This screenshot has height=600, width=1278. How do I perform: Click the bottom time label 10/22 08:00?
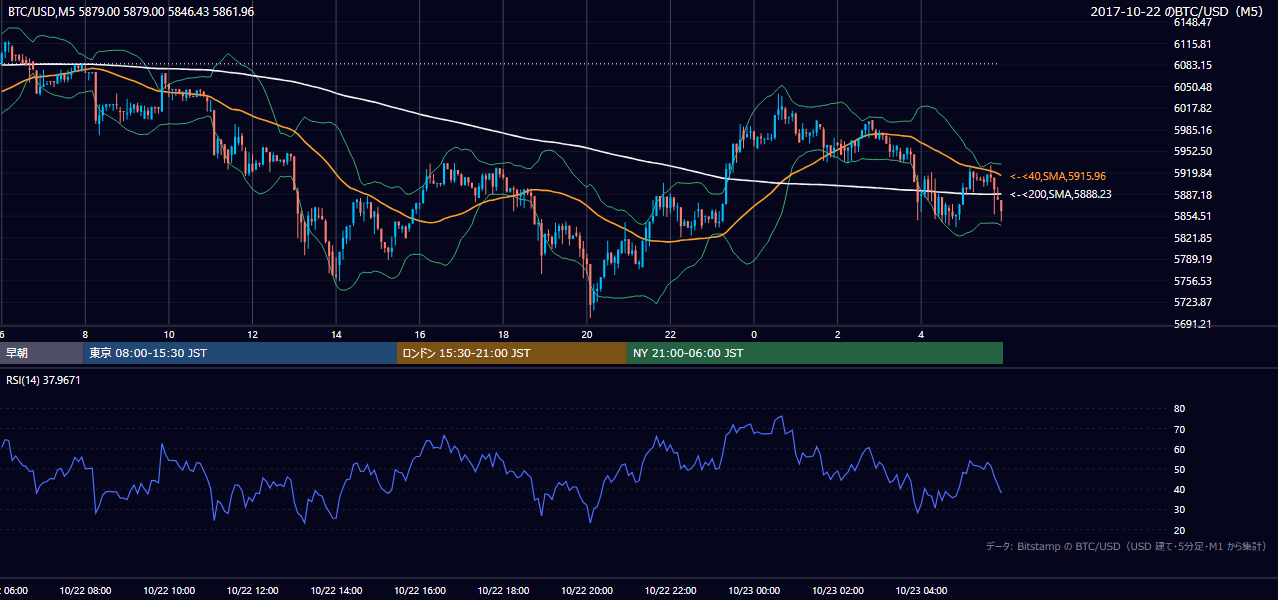[85, 591]
